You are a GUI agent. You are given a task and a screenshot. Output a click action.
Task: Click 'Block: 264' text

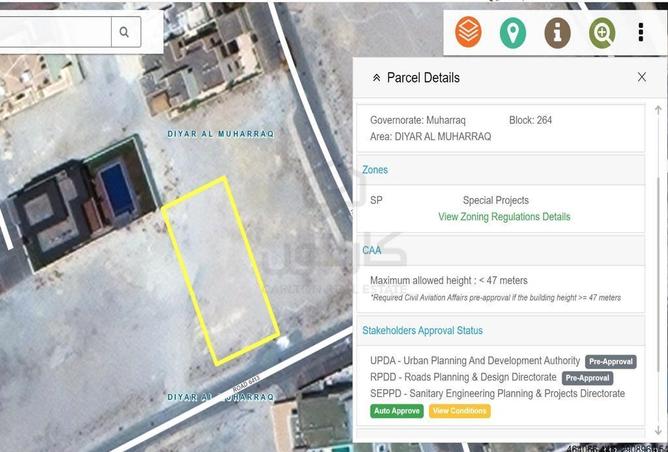(530, 120)
